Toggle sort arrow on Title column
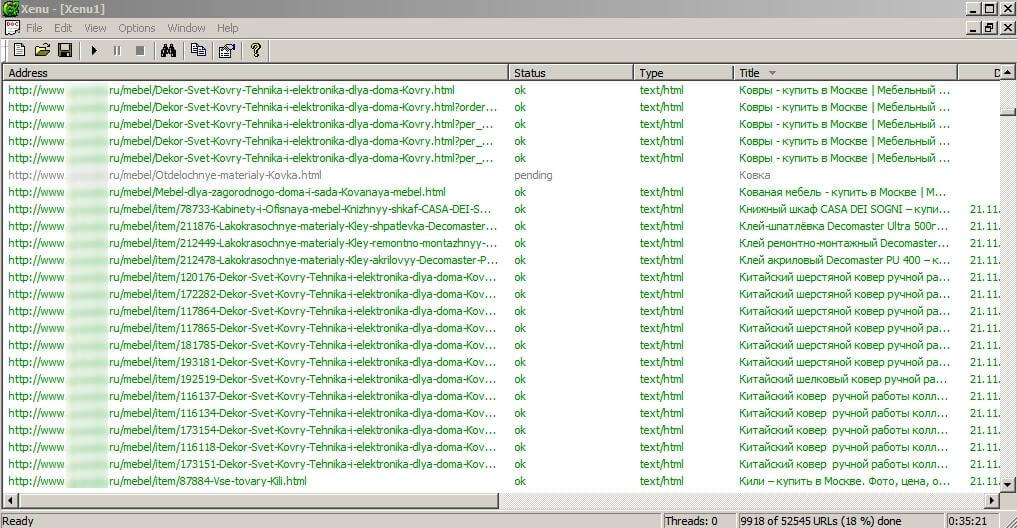Viewport: 1017px width, 528px height. [773, 73]
